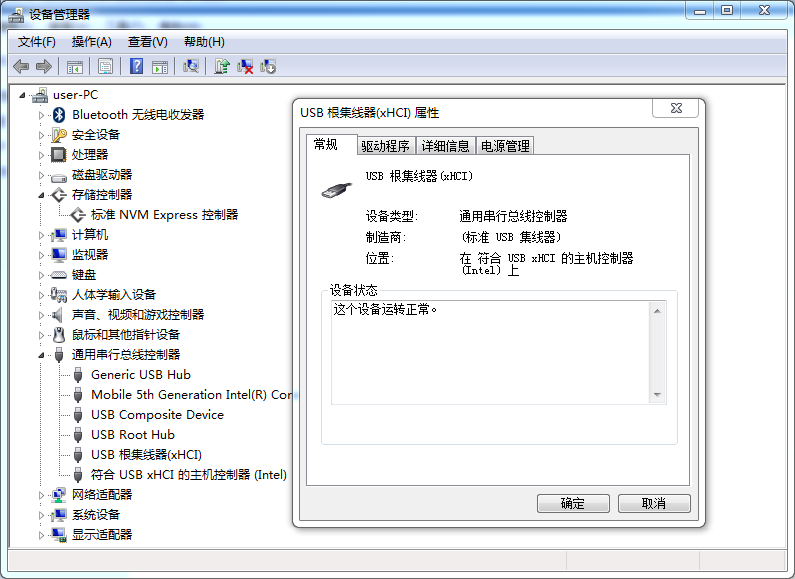Image resolution: width=795 pixels, height=579 pixels.
Task: Click the 声音、视频和游戏控制器 speaker icon
Action: pyautogui.click(x=59, y=315)
